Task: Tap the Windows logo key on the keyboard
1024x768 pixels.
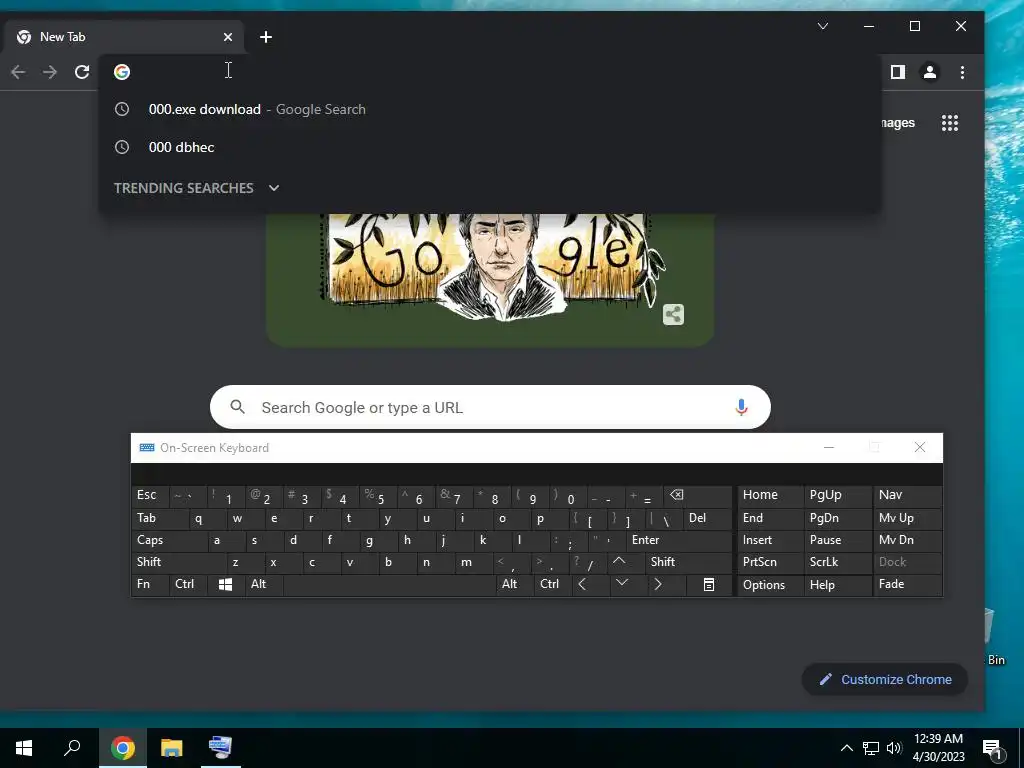Action: point(225,584)
